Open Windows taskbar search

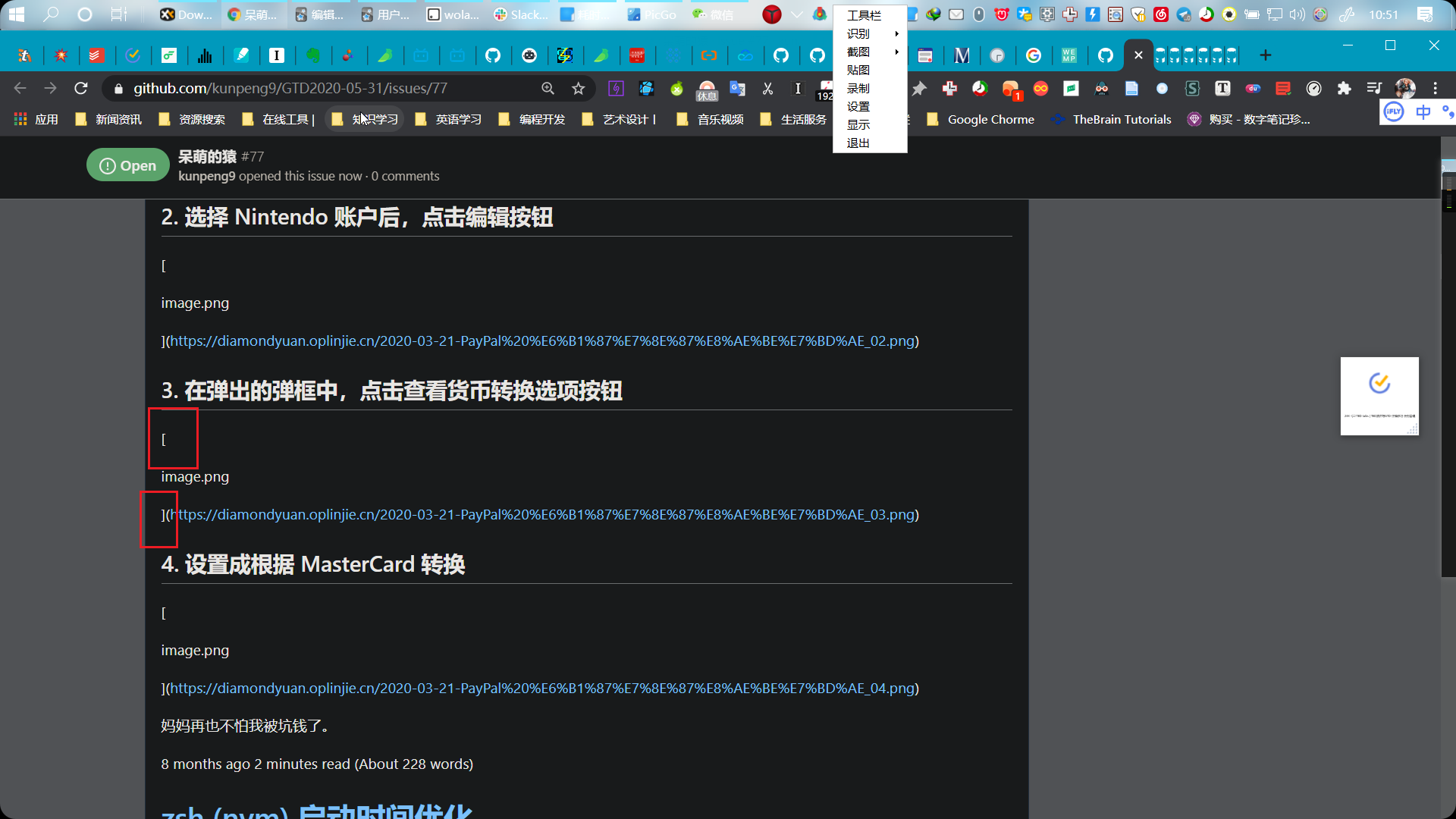pos(51,14)
